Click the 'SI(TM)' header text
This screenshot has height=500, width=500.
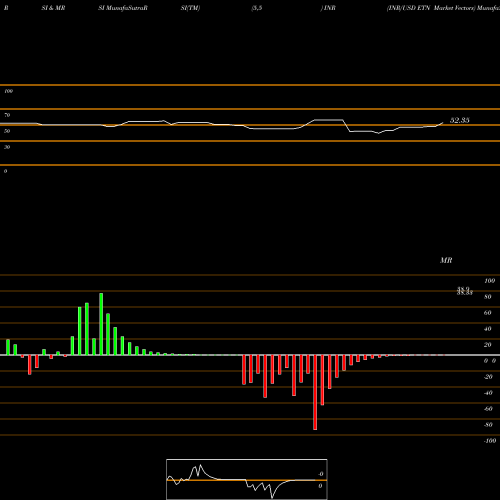[x=190, y=8]
